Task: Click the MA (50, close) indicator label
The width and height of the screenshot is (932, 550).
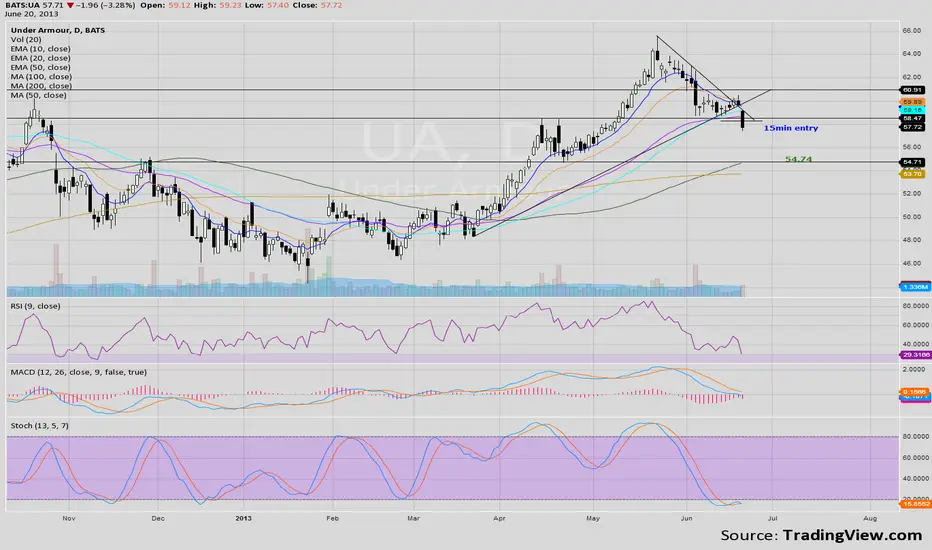Action: point(39,95)
